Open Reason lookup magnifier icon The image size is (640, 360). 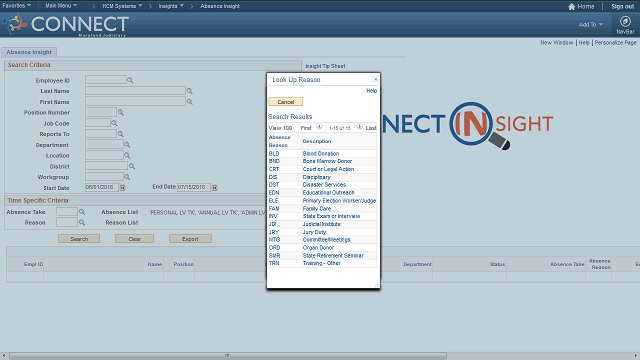82,222
